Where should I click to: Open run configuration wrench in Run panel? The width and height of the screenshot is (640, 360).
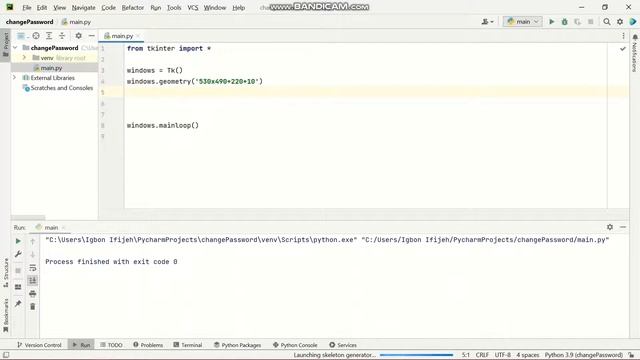click(x=18, y=254)
